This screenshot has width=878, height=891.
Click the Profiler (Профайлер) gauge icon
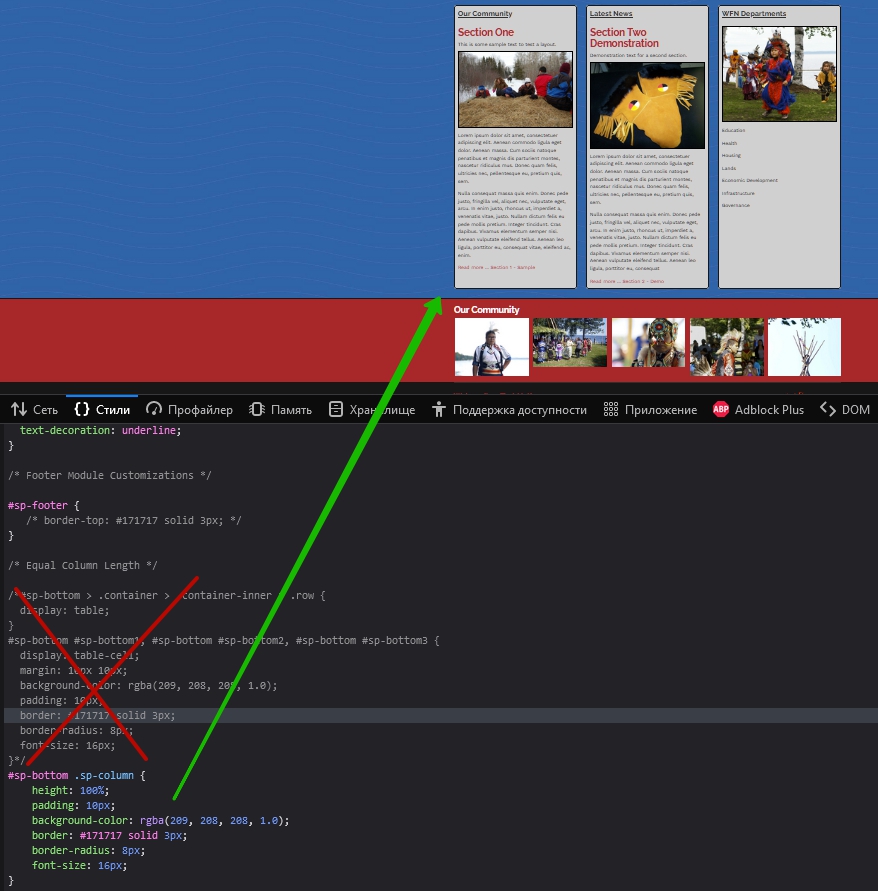(x=154, y=409)
